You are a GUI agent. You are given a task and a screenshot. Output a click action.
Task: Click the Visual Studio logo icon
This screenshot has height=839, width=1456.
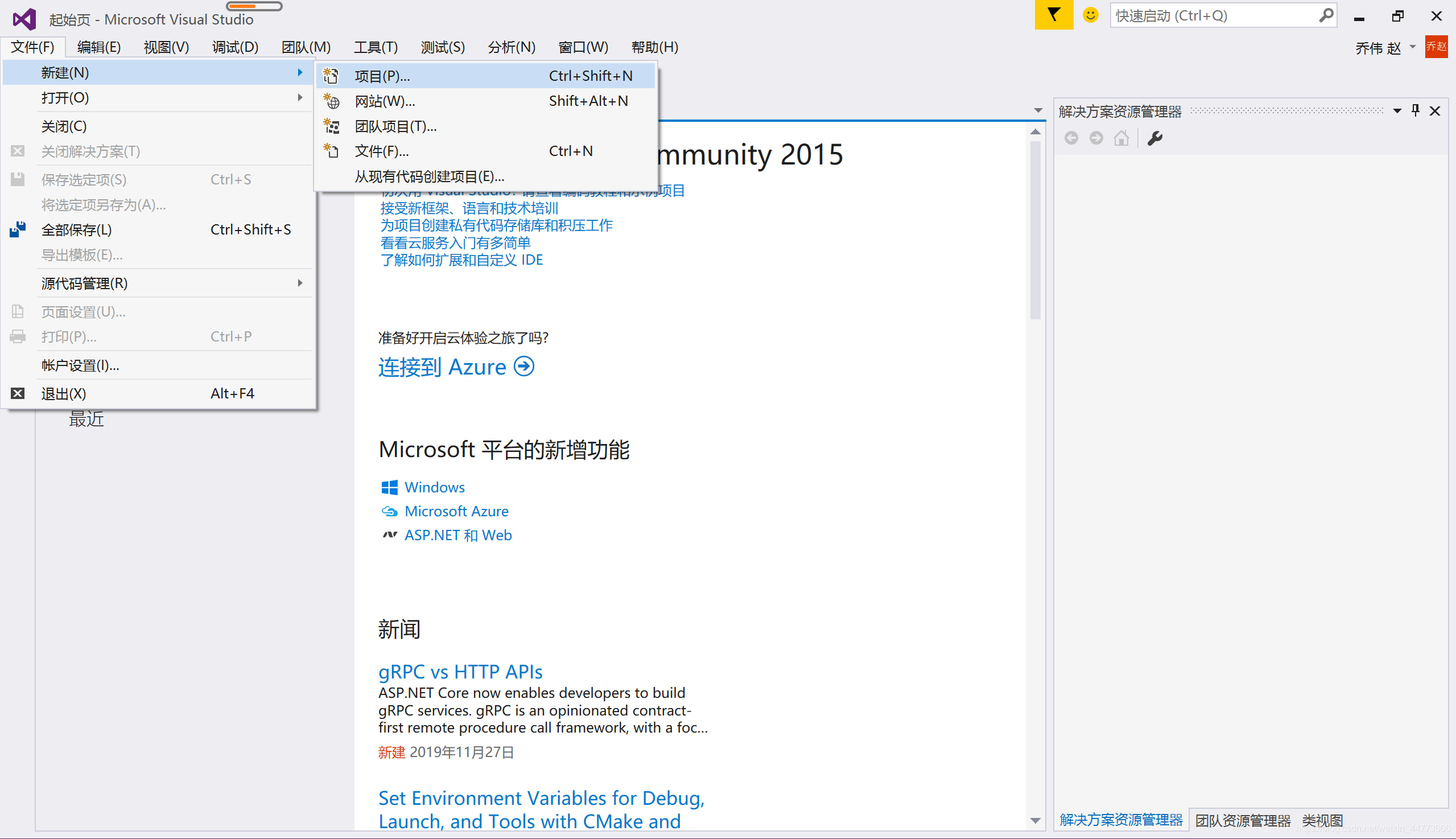[24, 19]
